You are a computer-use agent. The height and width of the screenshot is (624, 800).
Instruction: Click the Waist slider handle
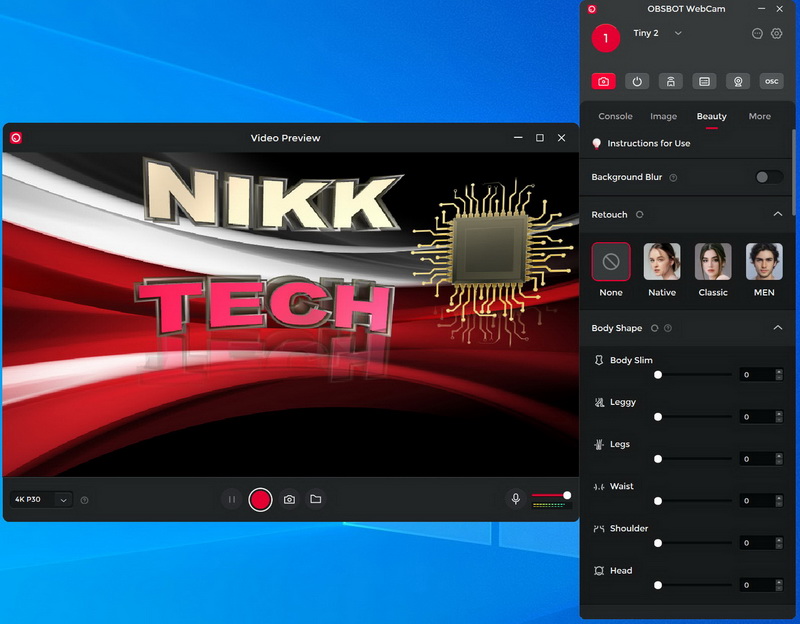[658, 501]
